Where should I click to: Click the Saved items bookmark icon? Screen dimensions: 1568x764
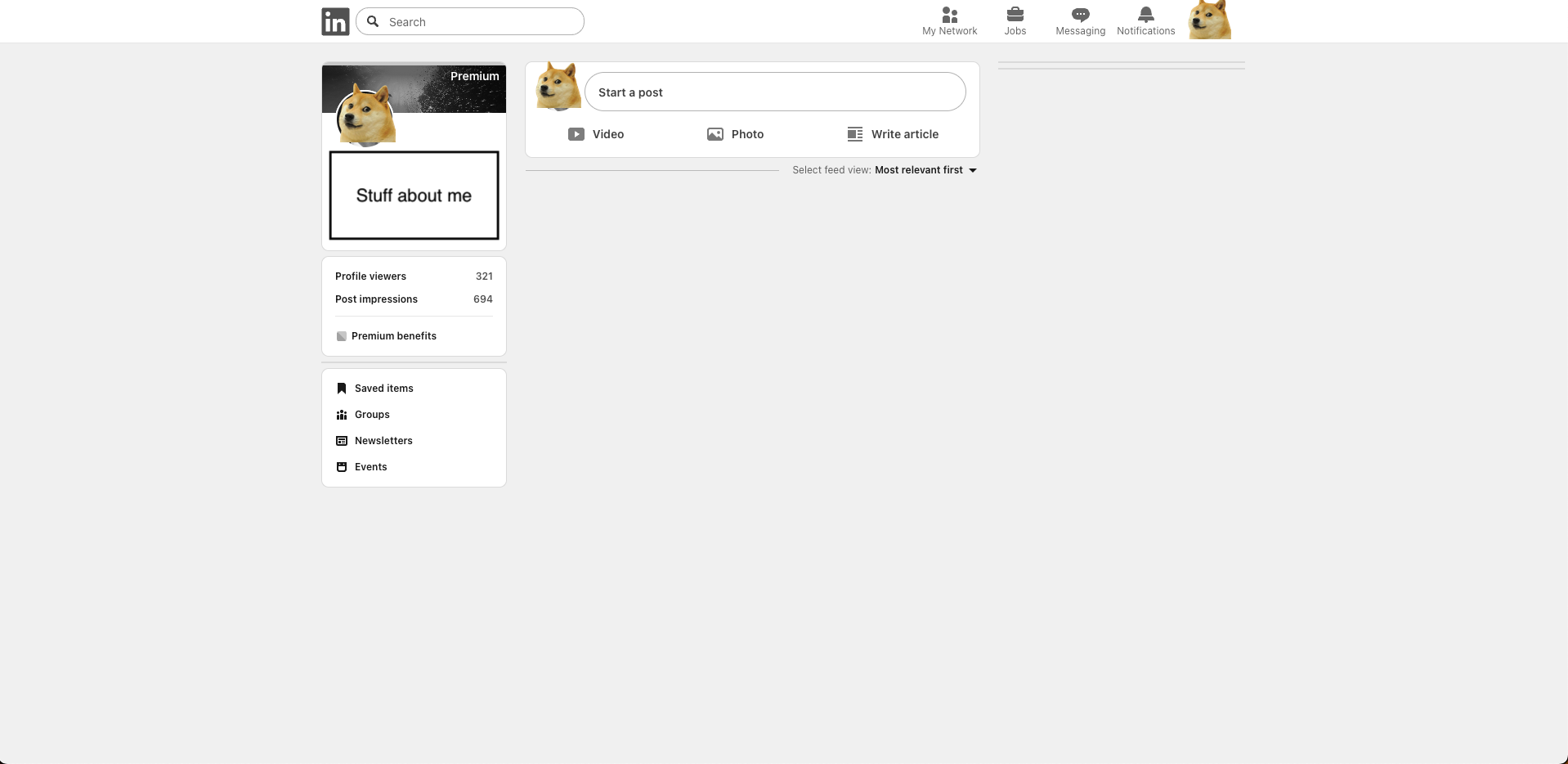[x=342, y=389]
